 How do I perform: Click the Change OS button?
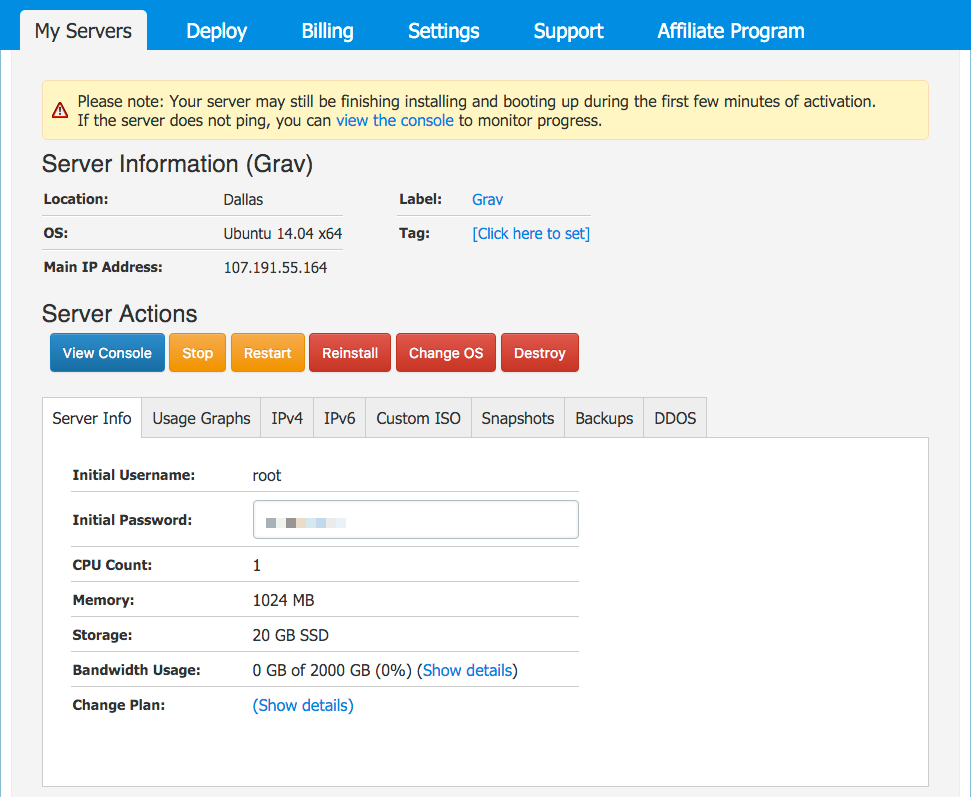coord(446,353)
